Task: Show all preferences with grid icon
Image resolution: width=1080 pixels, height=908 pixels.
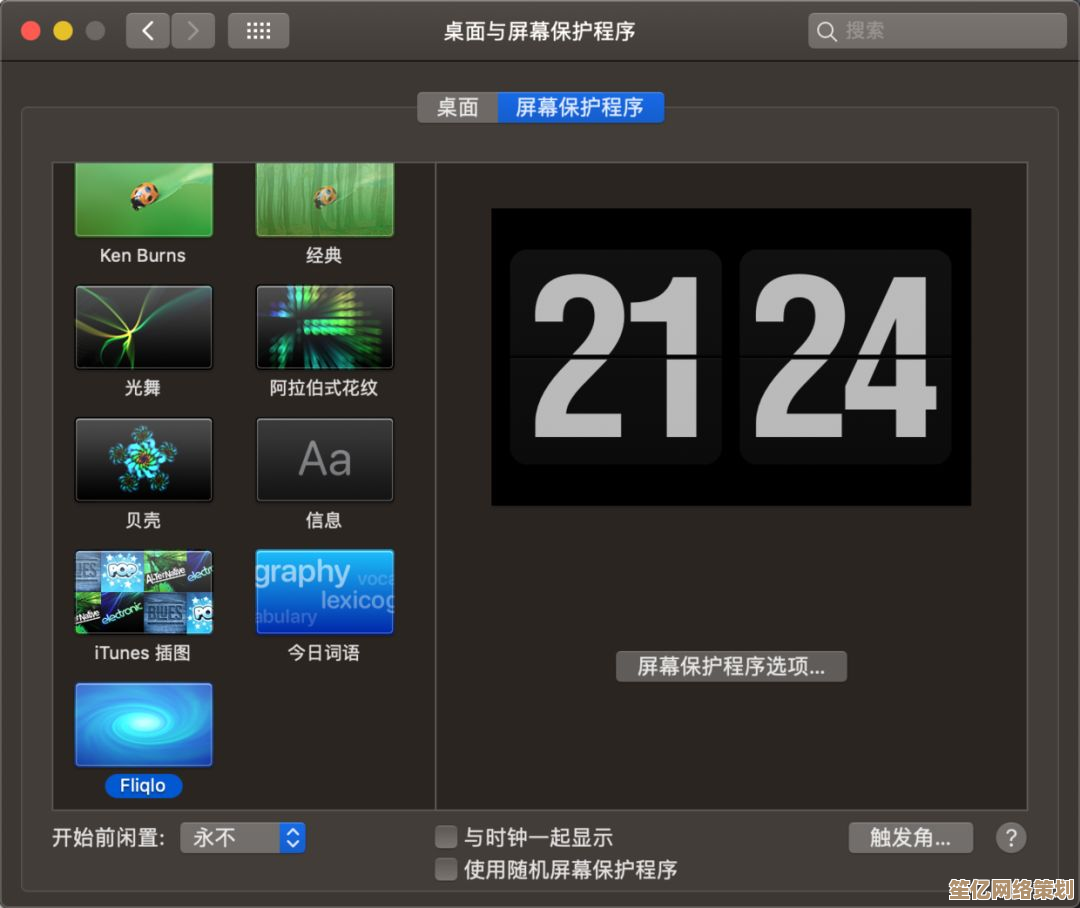Action: point(258,31)
